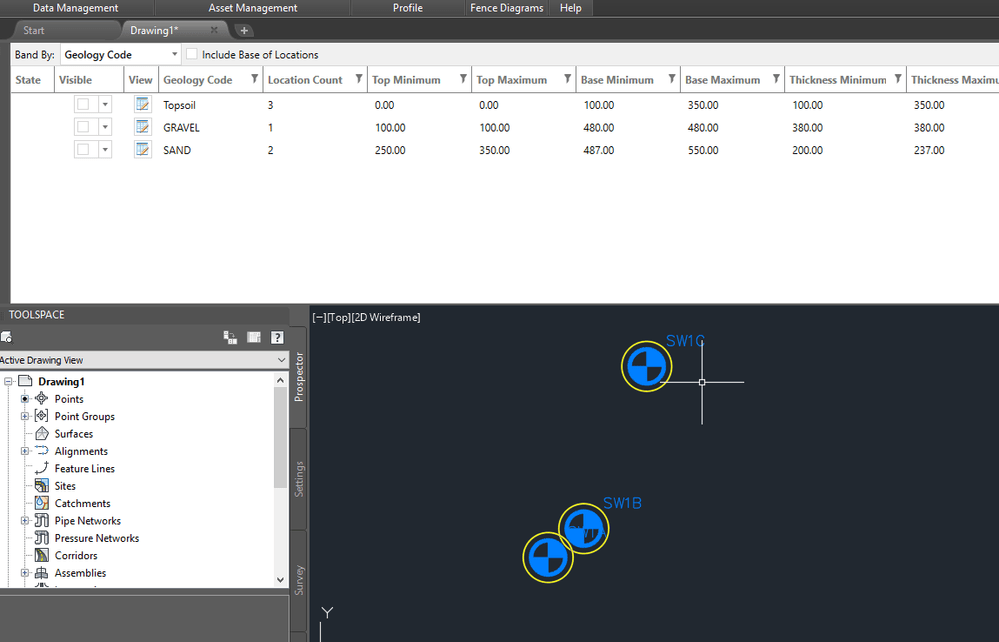Viewport: 999px width, 642px height.
Task: Open the Visible dropdown arrow for GRAVEL
Action: 105,127
